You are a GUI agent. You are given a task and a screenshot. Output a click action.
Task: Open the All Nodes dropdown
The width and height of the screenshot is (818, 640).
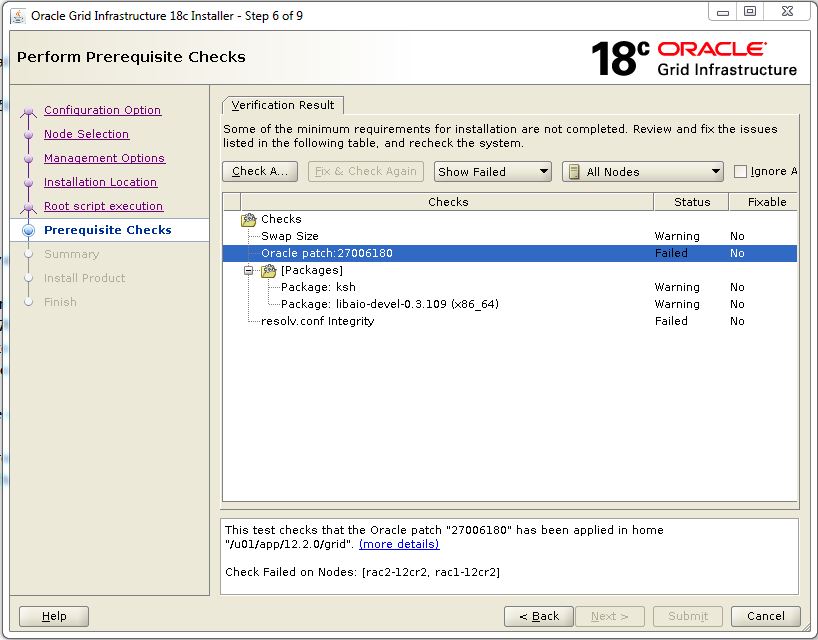pyautogui.click(x=643, y=172)
